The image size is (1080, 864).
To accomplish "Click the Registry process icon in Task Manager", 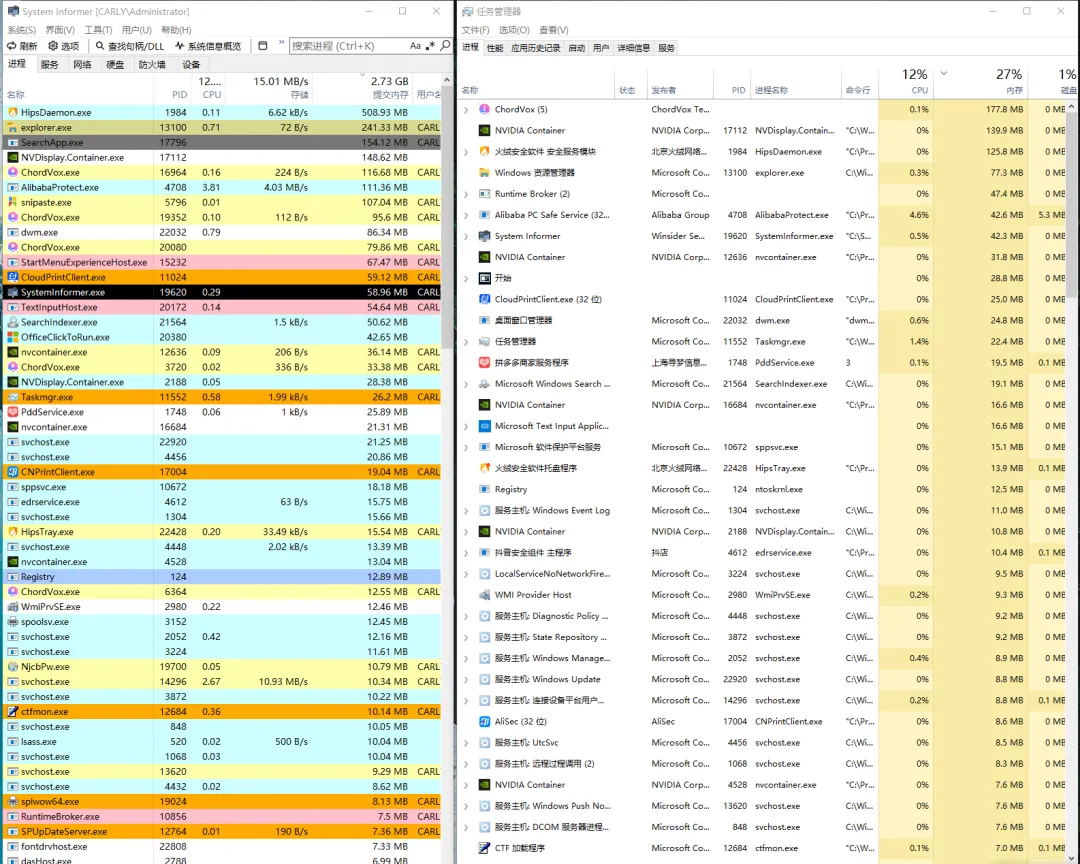I will pos(484,489).
